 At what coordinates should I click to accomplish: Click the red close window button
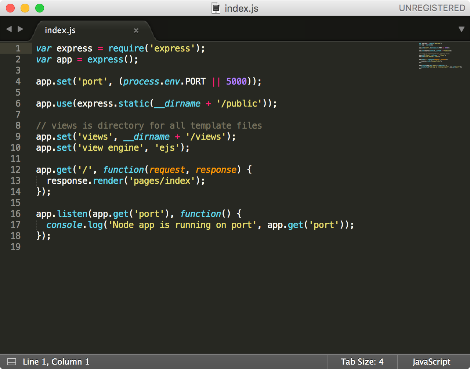[x=10, y=8]
